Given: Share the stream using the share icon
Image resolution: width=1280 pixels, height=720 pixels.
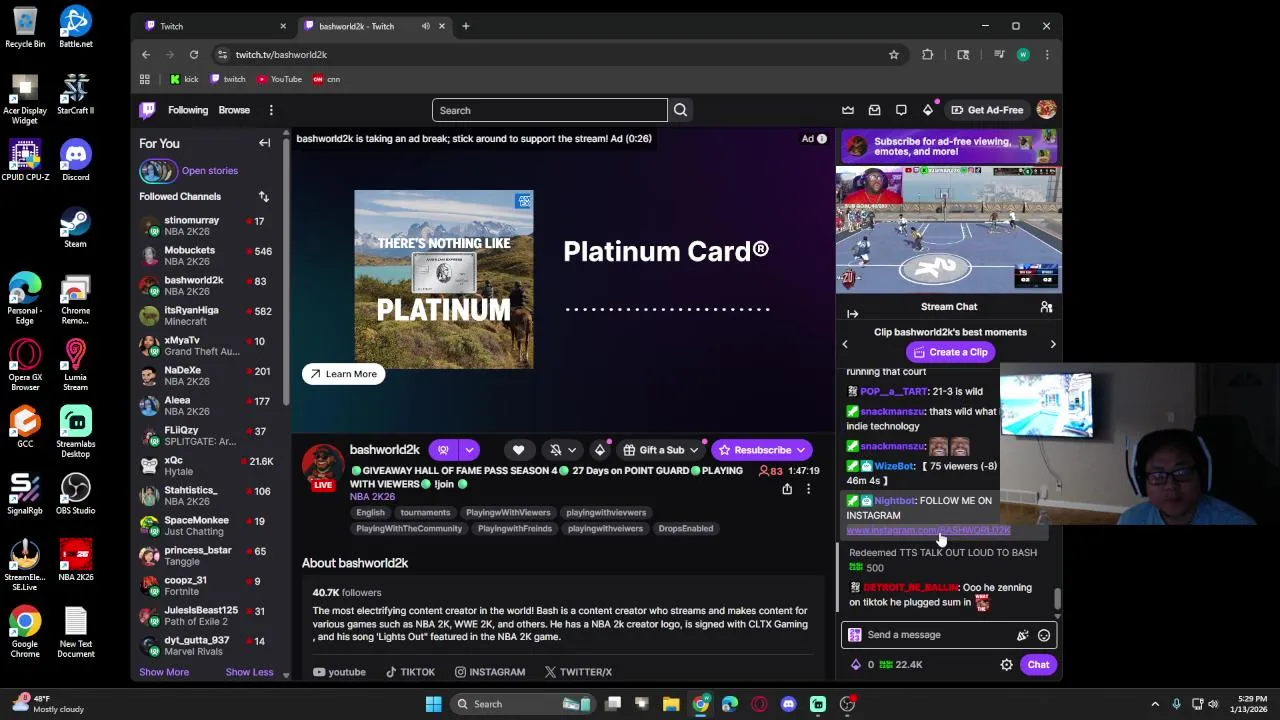Looking at the screenshot, I should coord(787,489).
